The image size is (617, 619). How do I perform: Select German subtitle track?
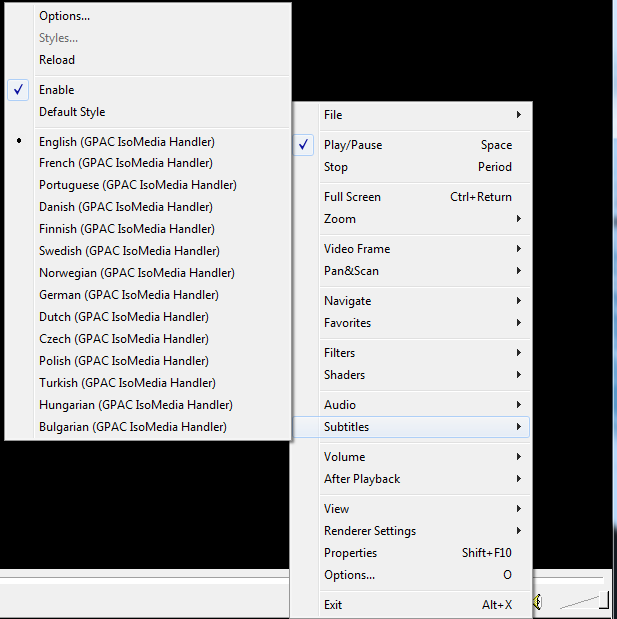(148, 295)
